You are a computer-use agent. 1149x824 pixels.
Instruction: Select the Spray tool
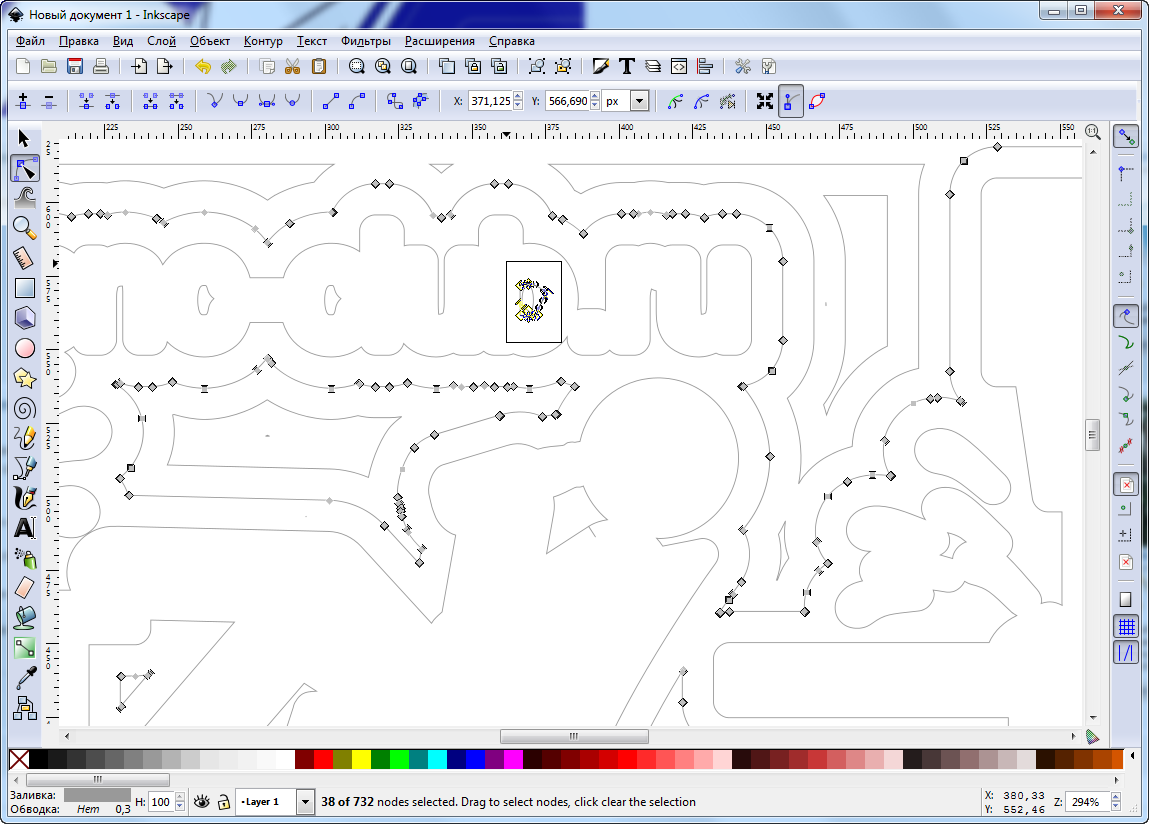coord(24,559)
